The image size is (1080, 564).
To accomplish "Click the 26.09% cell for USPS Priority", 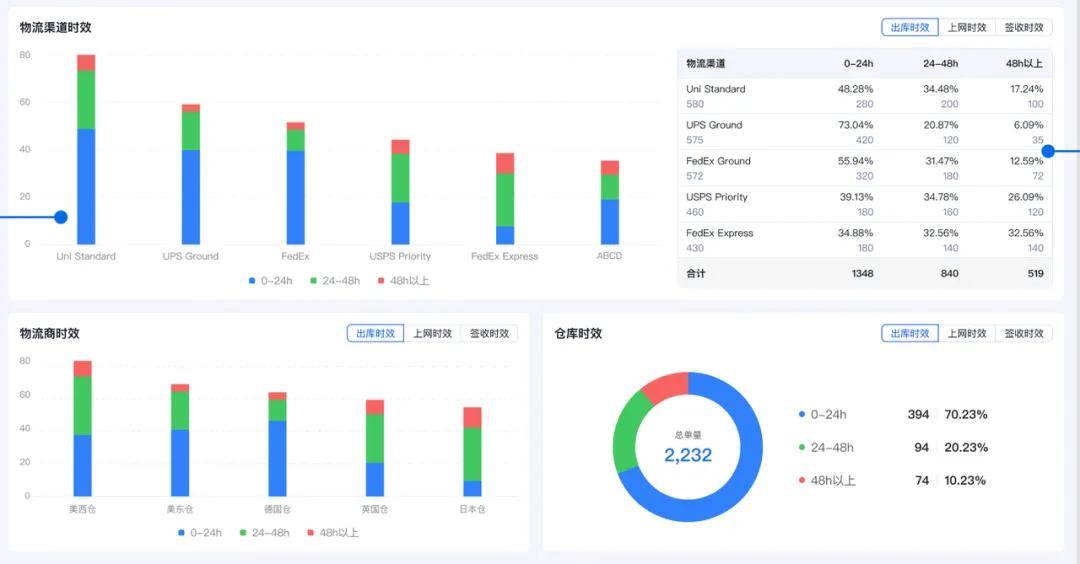I will [1026, 197].
